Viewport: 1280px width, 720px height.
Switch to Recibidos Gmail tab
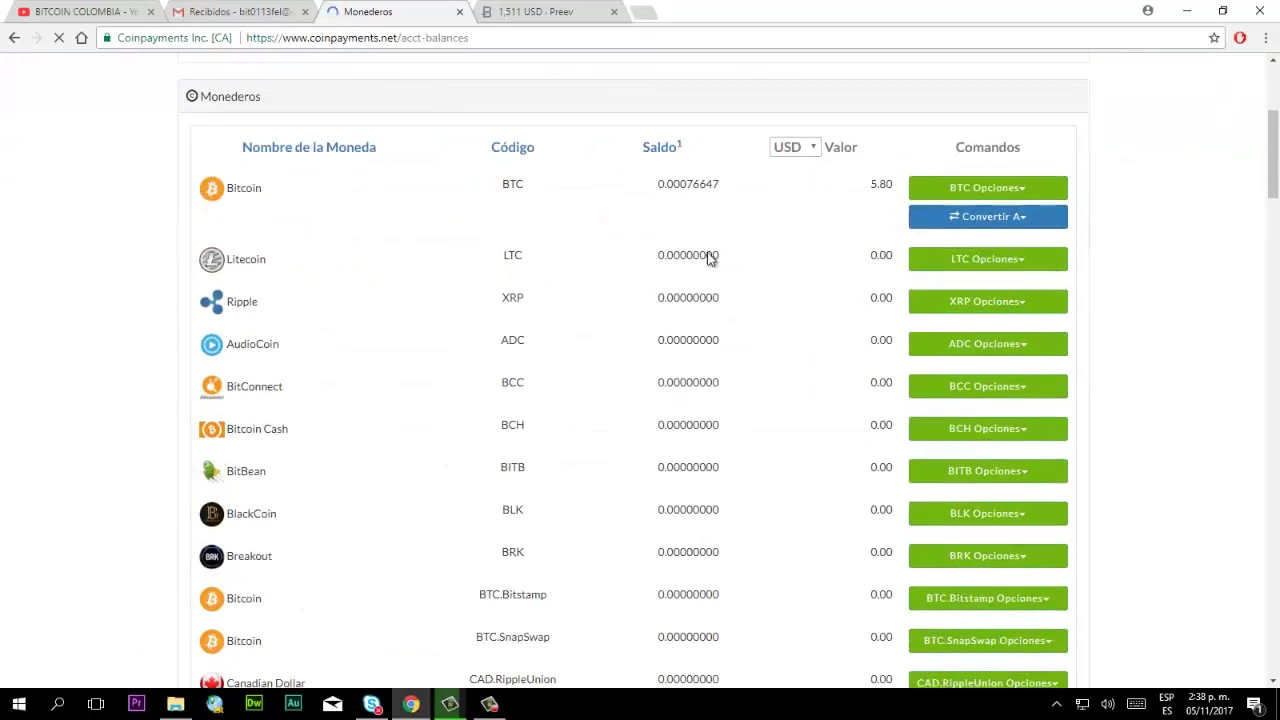tap(238, 12)
